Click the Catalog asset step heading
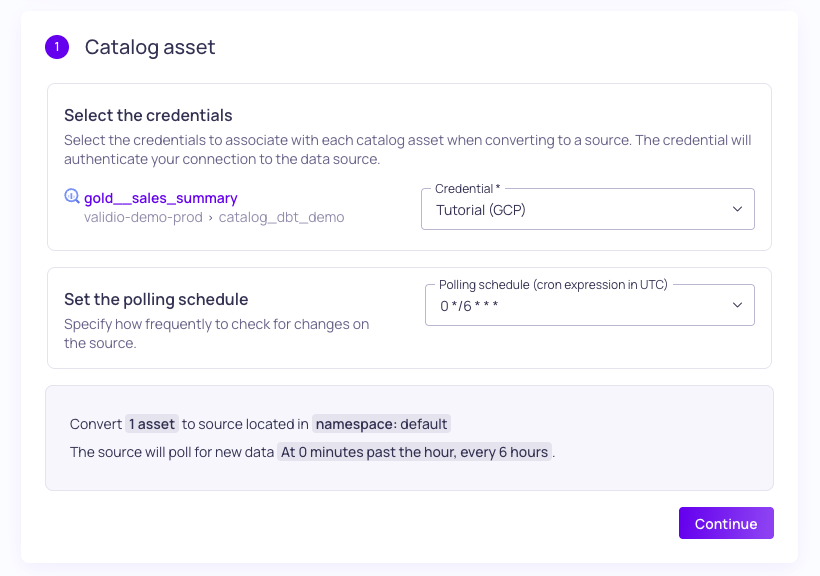This screenshot has height=576, width=820. pyautogui.click(x=150, y=47)
